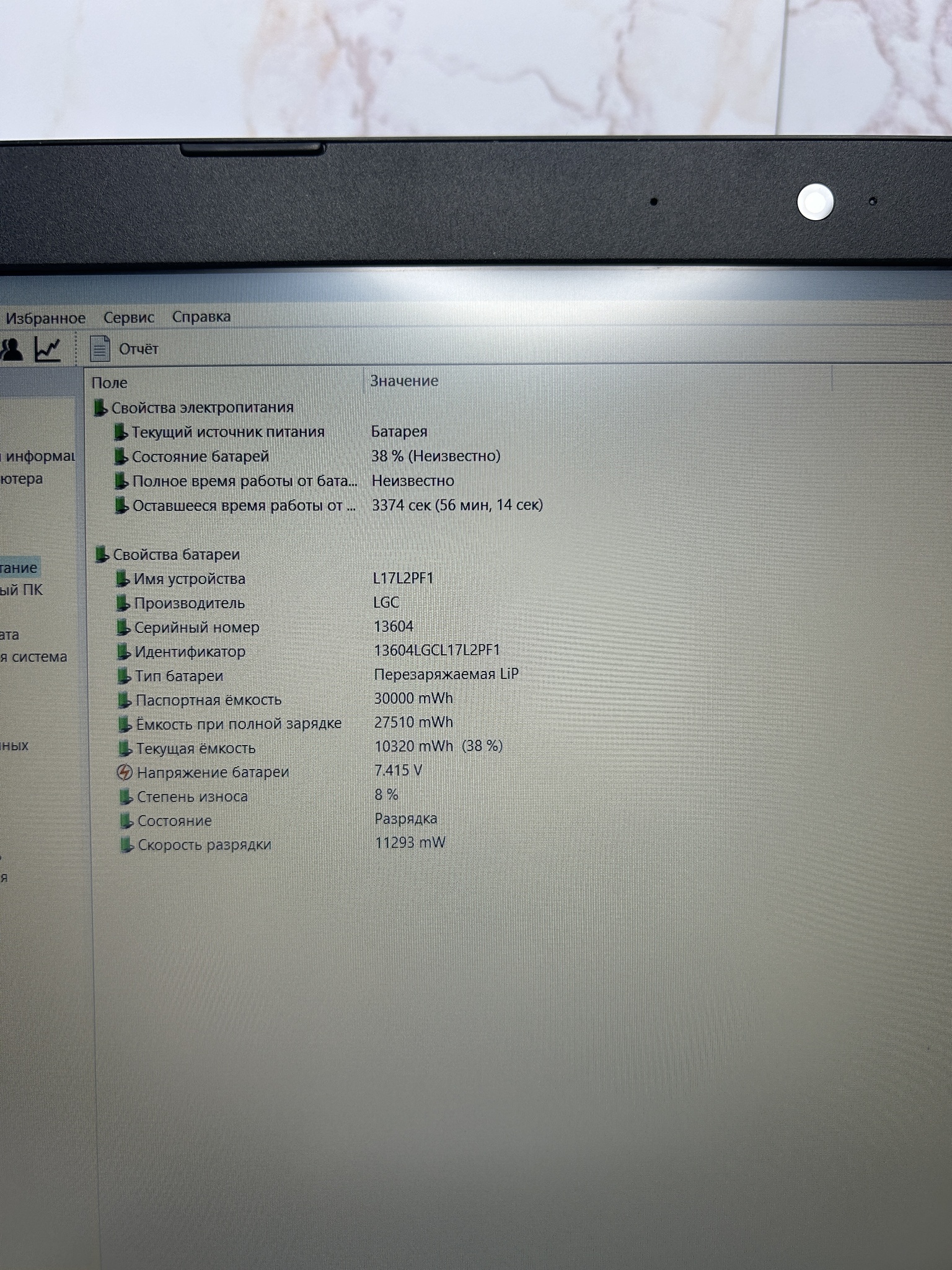Click icon beside Производитель
Screen dimensions: 952x1270
coord(124,603)
